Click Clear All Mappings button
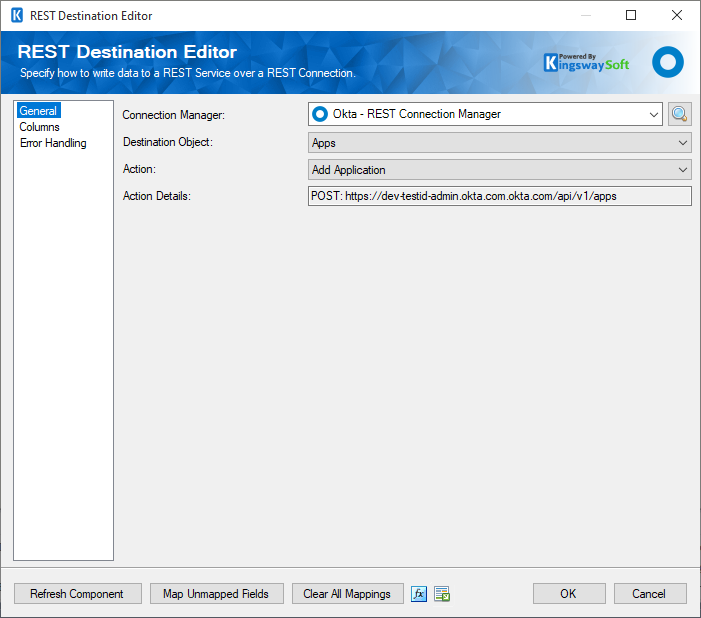701x618 pixels. pyautogui.click(x=348, y=594)
